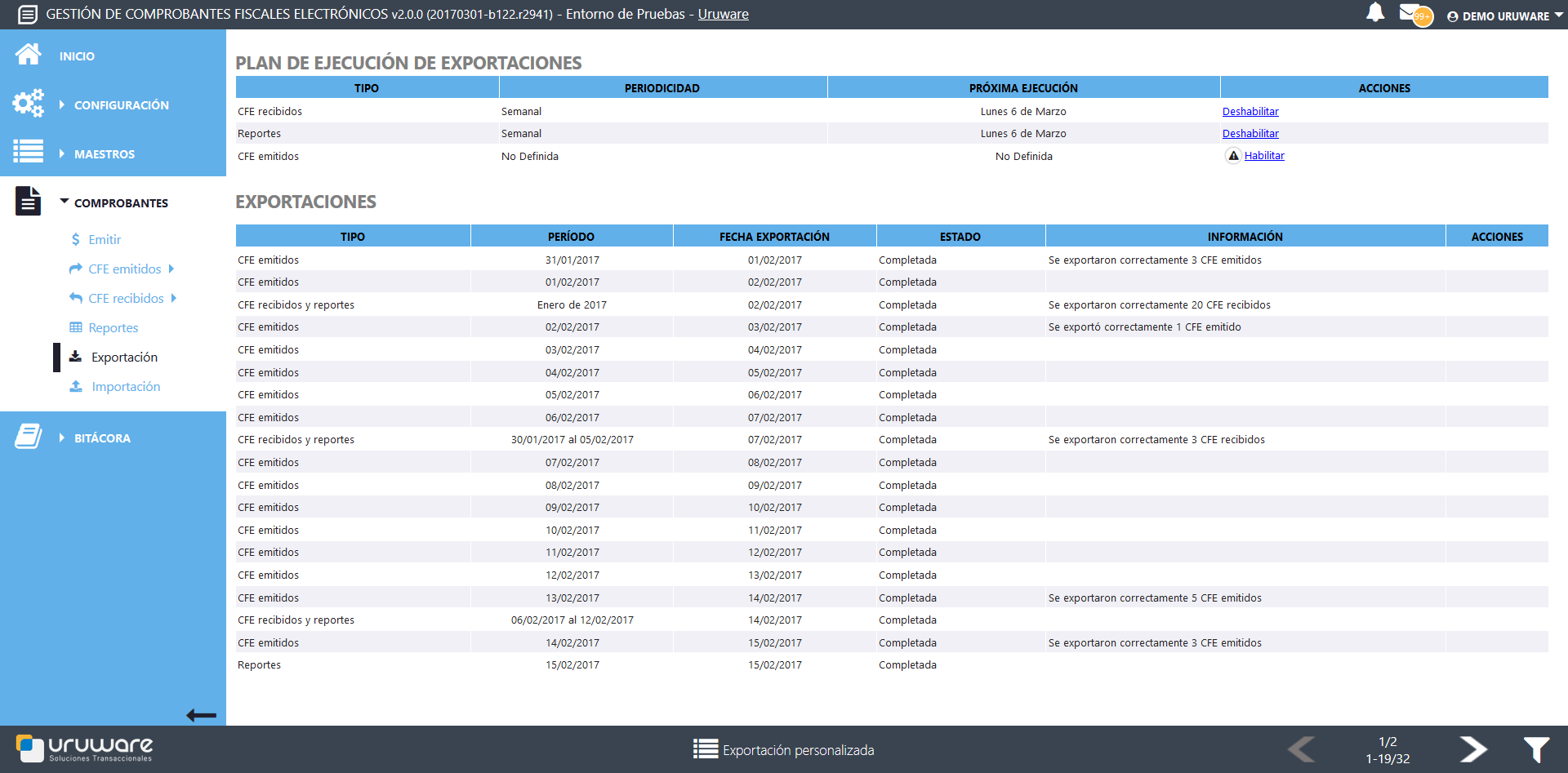Enable CFE emitidos export schedule
The height and width of the screenshot is (773, 1568).
[x=1263, y=156]
